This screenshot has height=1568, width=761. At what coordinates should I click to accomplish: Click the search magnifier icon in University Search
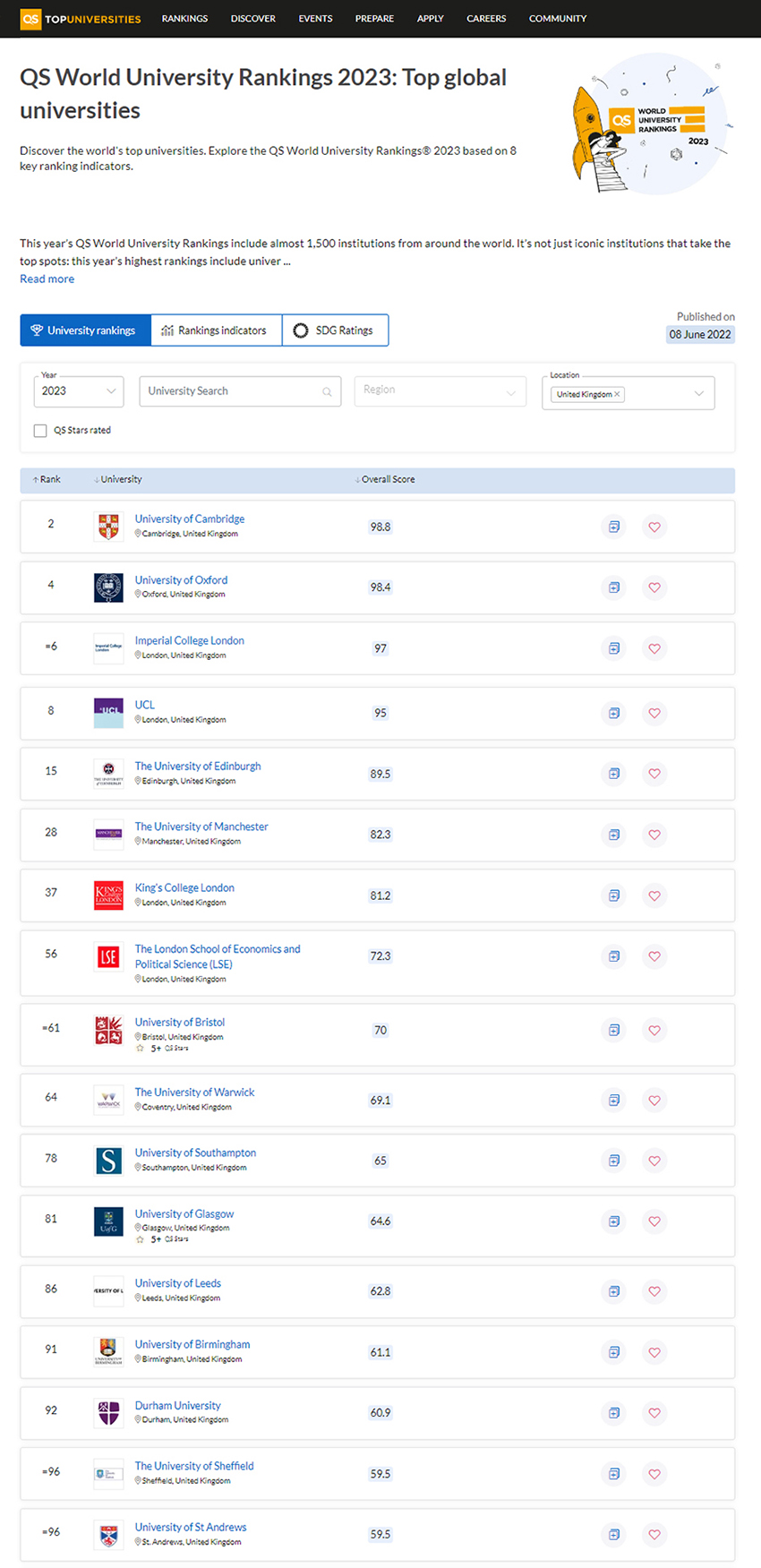[x=327, y=391]
